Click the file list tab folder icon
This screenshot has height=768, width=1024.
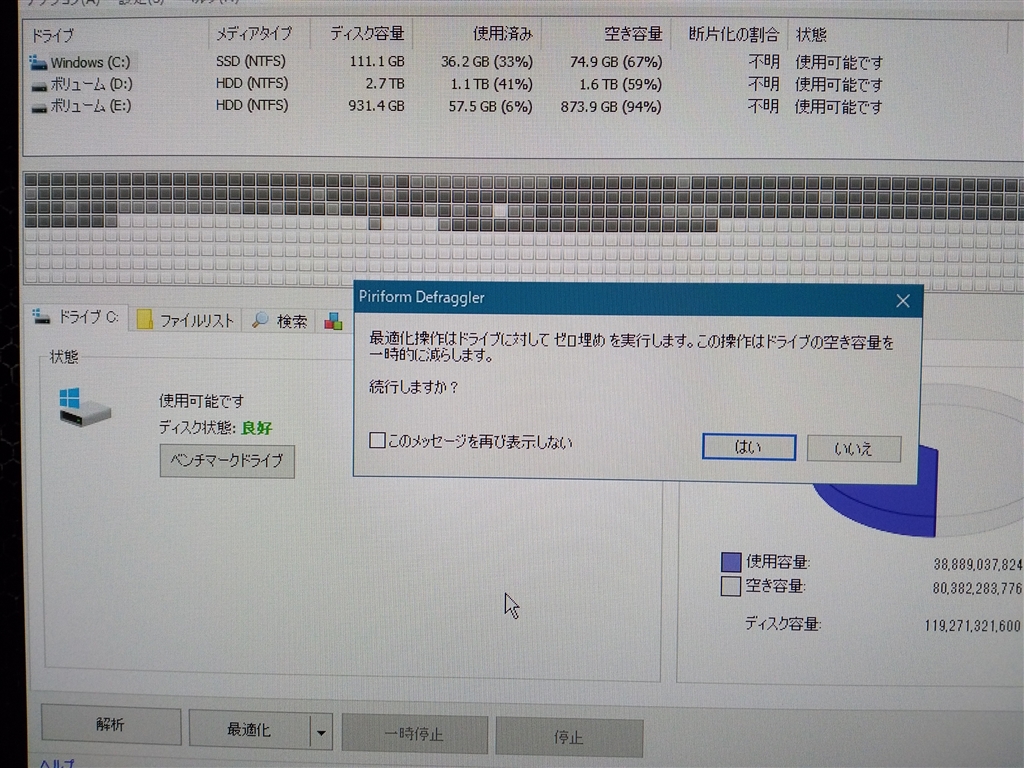coord(144,320)
